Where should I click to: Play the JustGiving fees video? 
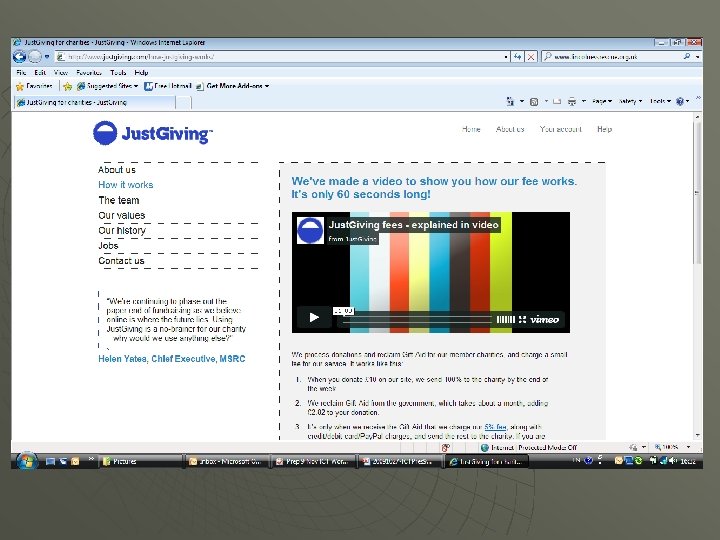(314, 317)
